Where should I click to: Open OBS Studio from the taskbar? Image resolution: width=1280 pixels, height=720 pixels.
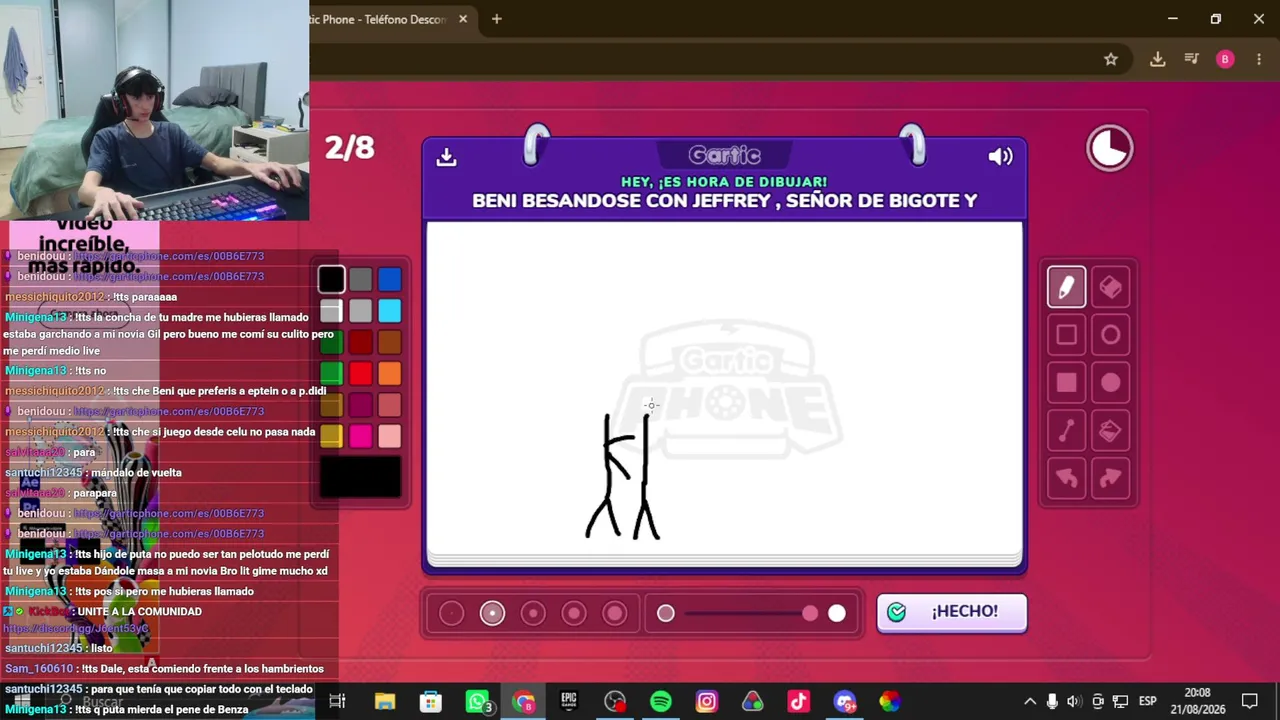tap(615, 702)
